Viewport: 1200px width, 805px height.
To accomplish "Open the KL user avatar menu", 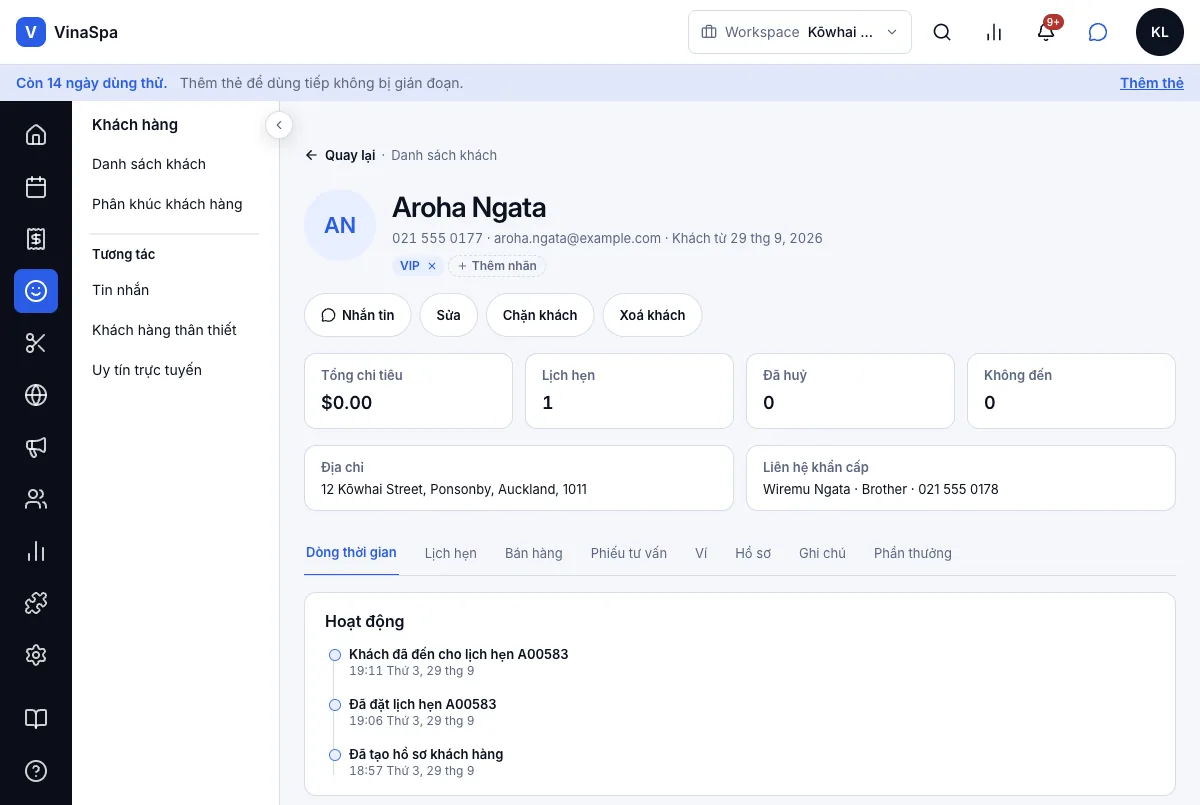I will 1160,32.
